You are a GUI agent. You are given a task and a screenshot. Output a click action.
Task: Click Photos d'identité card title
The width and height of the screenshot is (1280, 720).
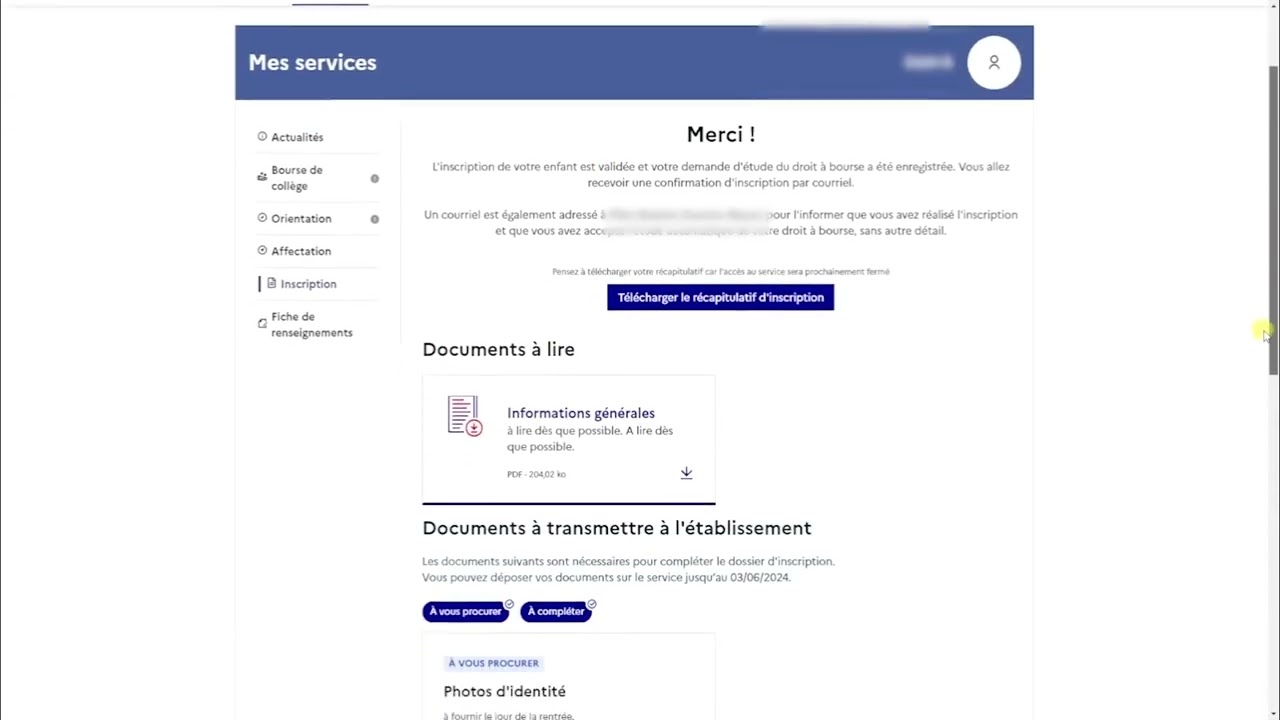pos(504,691)
